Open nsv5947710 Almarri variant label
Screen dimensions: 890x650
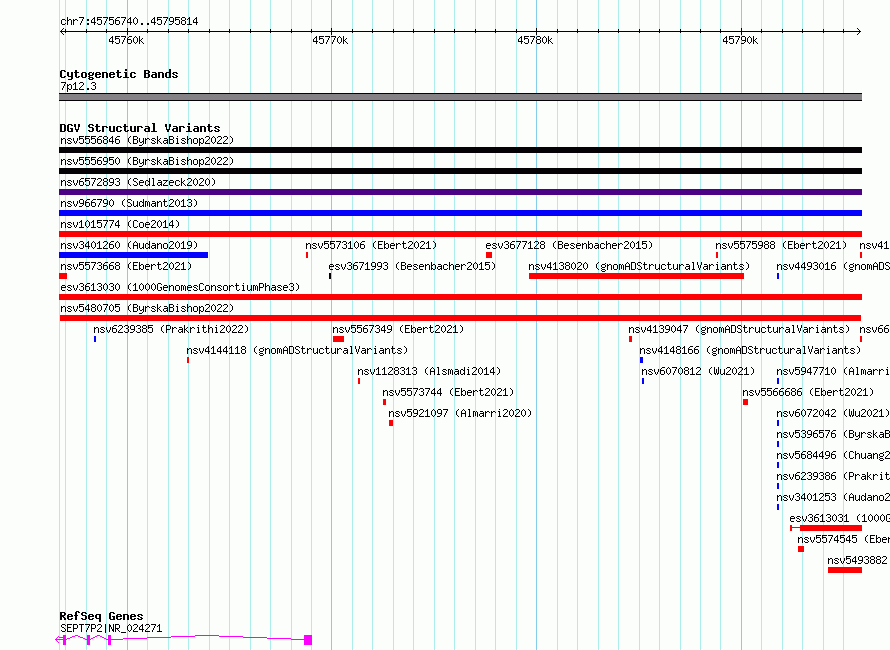tap(833, 371)
